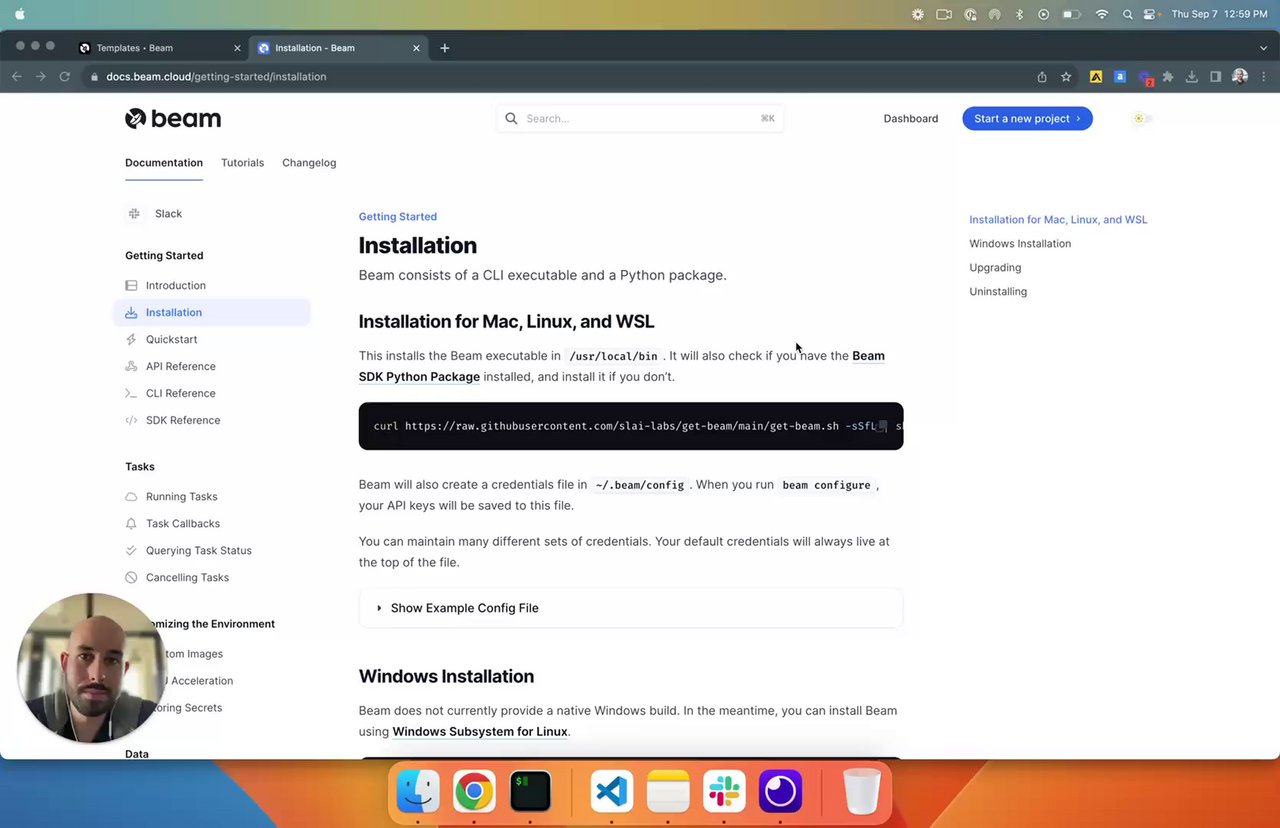Click the Getting Started breadcrumb
Screen dimensions: 1280x828
[x=398, y=216]
